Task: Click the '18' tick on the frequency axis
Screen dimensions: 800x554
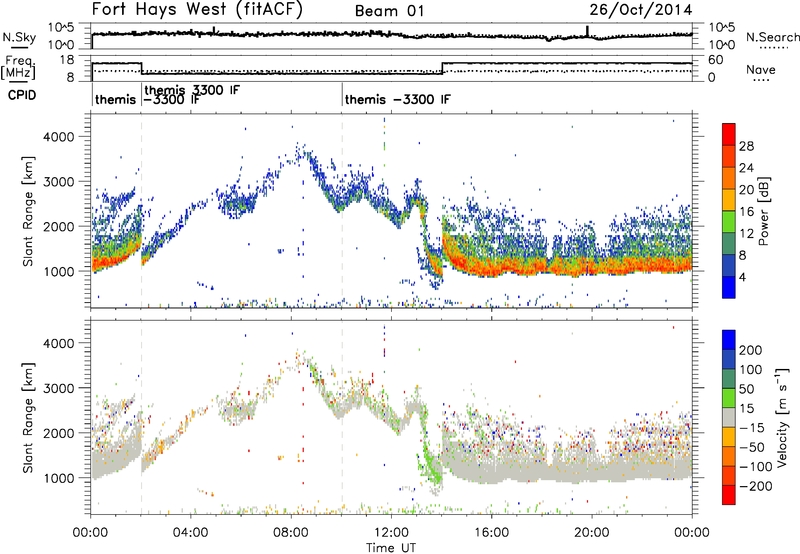Action: tap(67, 60)
